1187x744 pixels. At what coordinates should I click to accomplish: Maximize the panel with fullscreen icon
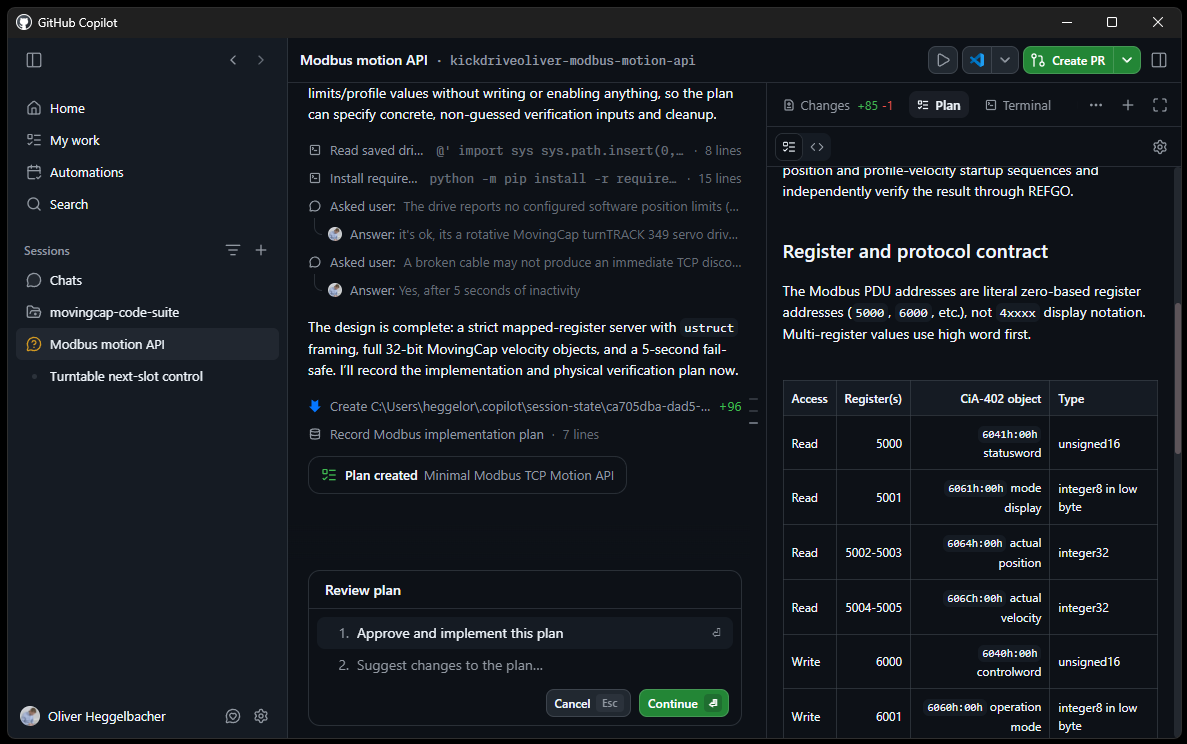[1160, 105]
